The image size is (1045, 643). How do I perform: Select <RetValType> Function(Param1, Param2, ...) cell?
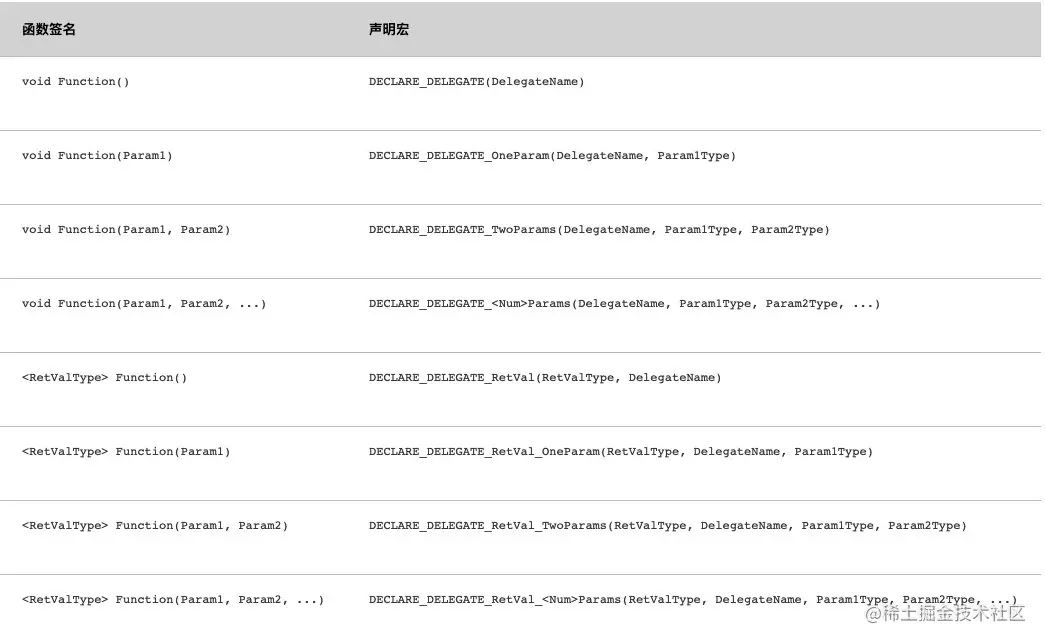(173, 599)
